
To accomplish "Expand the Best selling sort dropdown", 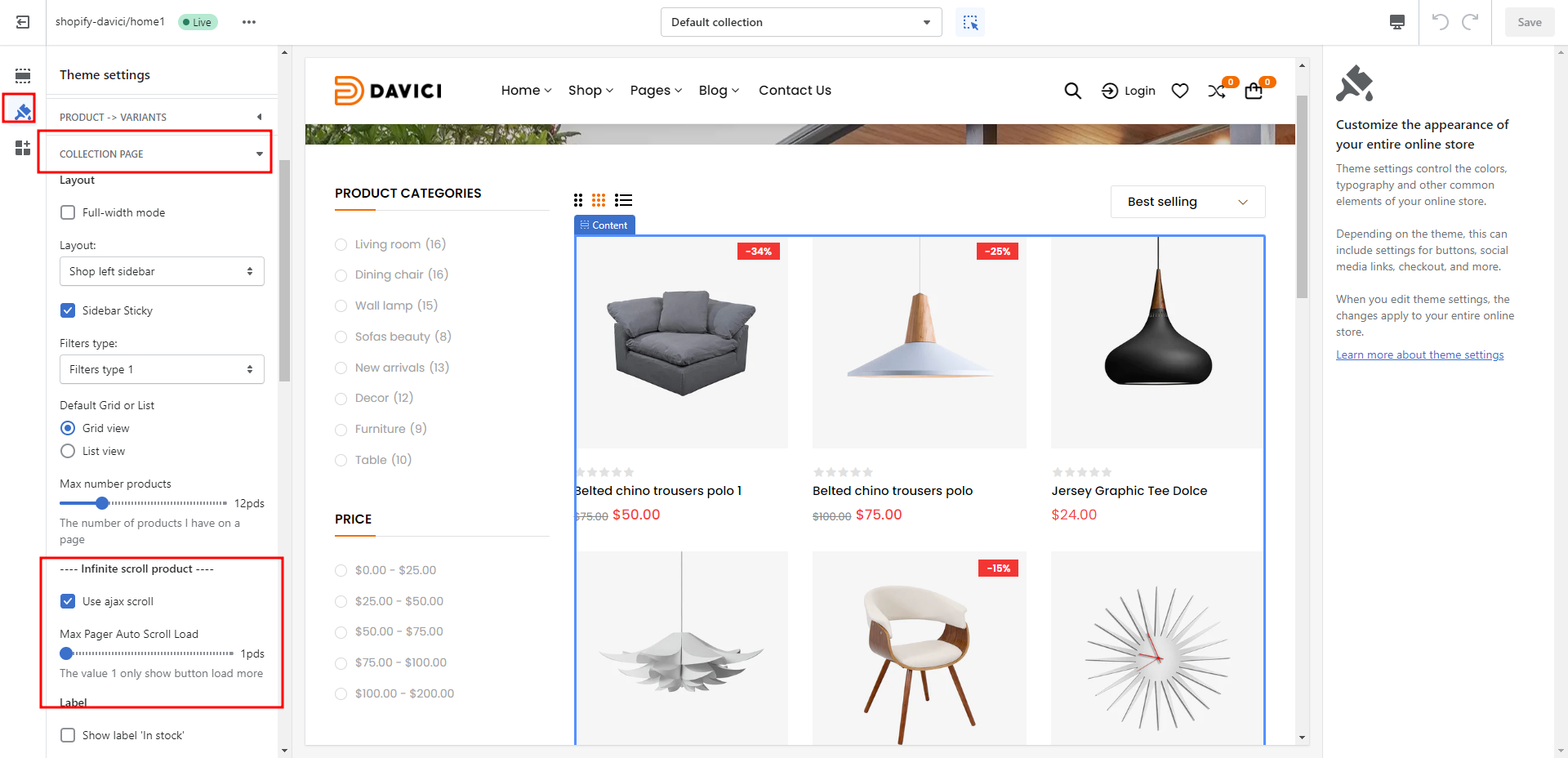I will 1187,202.
